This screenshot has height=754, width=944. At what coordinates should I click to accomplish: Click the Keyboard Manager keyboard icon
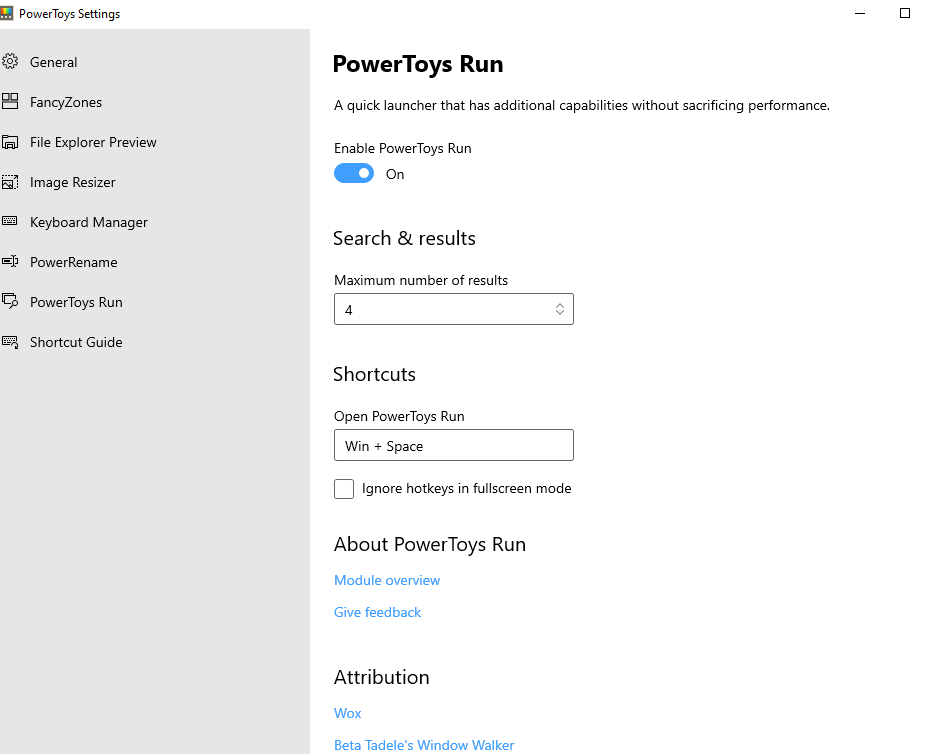10,221
